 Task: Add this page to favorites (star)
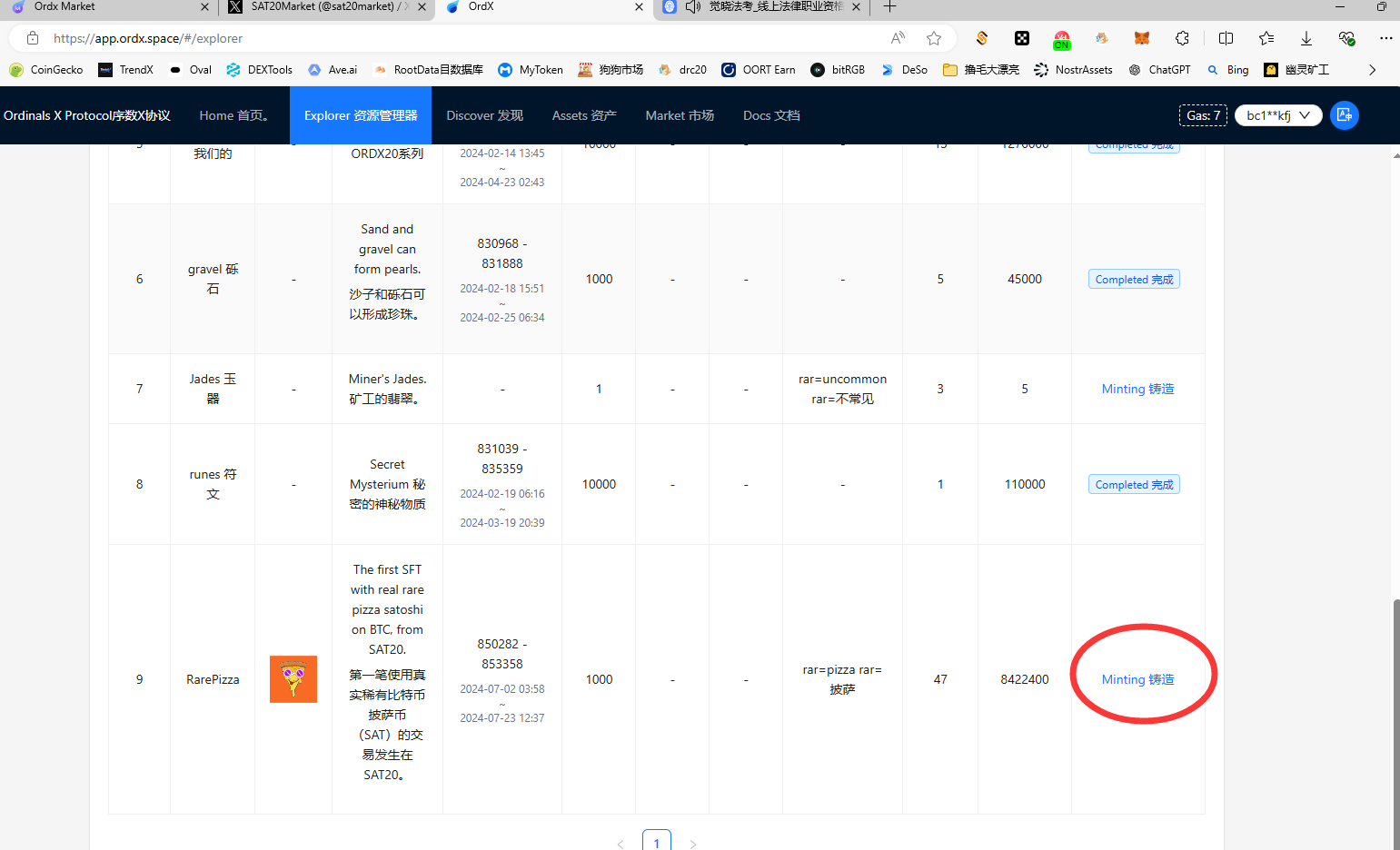(933, 38)
